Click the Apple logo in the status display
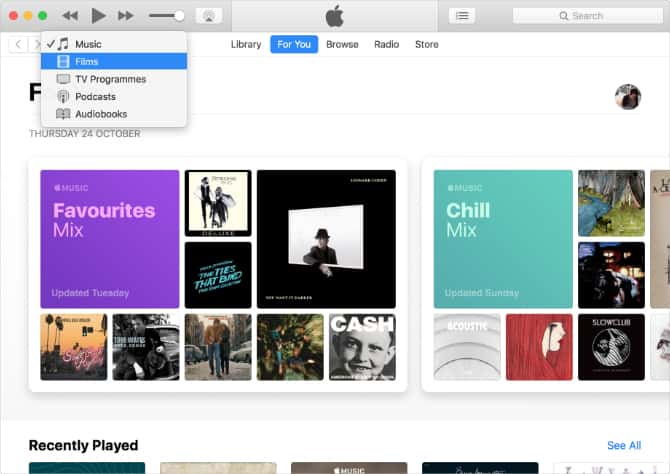The image size is (670, 474). [335, 16]
